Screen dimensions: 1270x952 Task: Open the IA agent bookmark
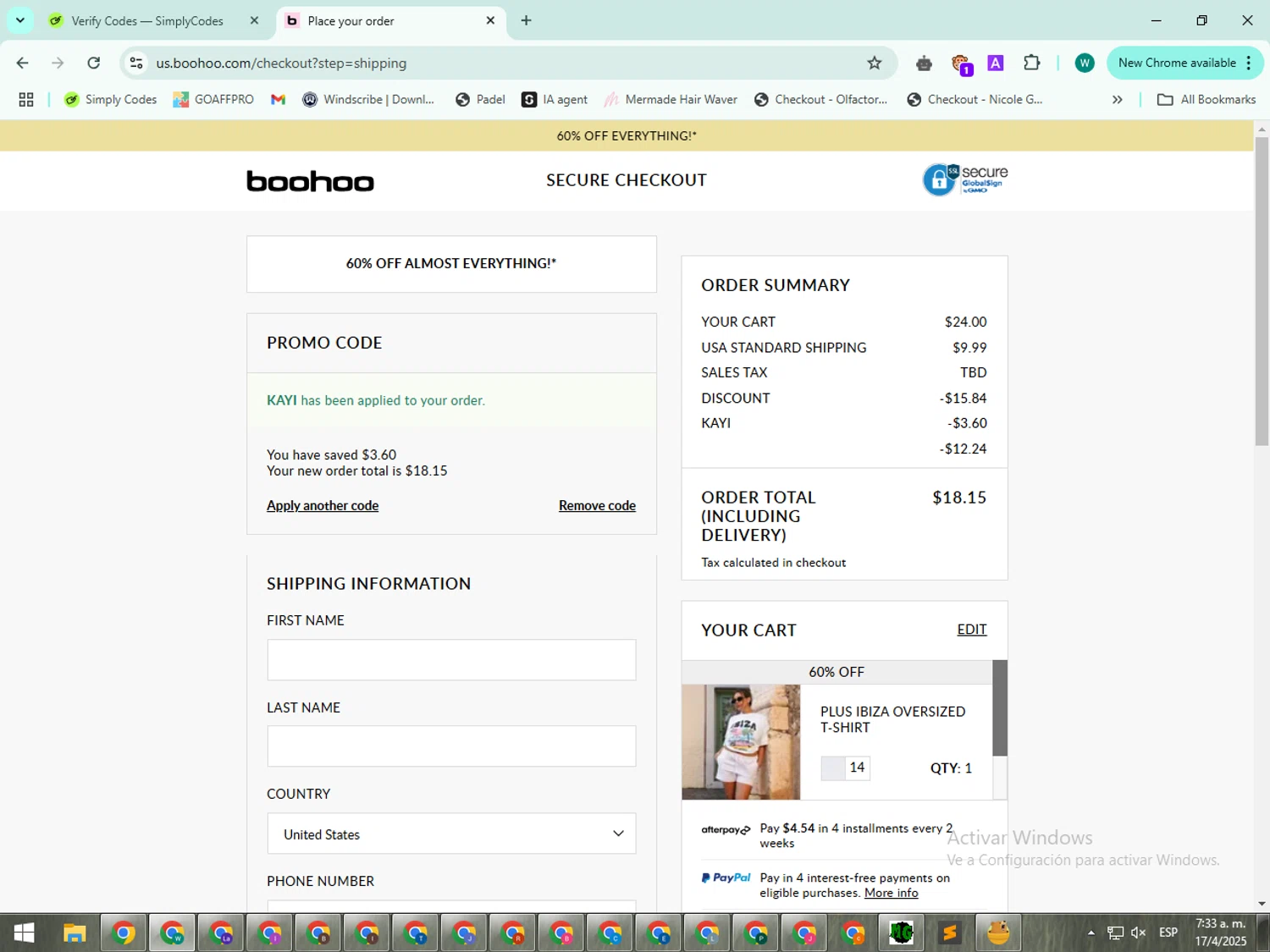555,100
